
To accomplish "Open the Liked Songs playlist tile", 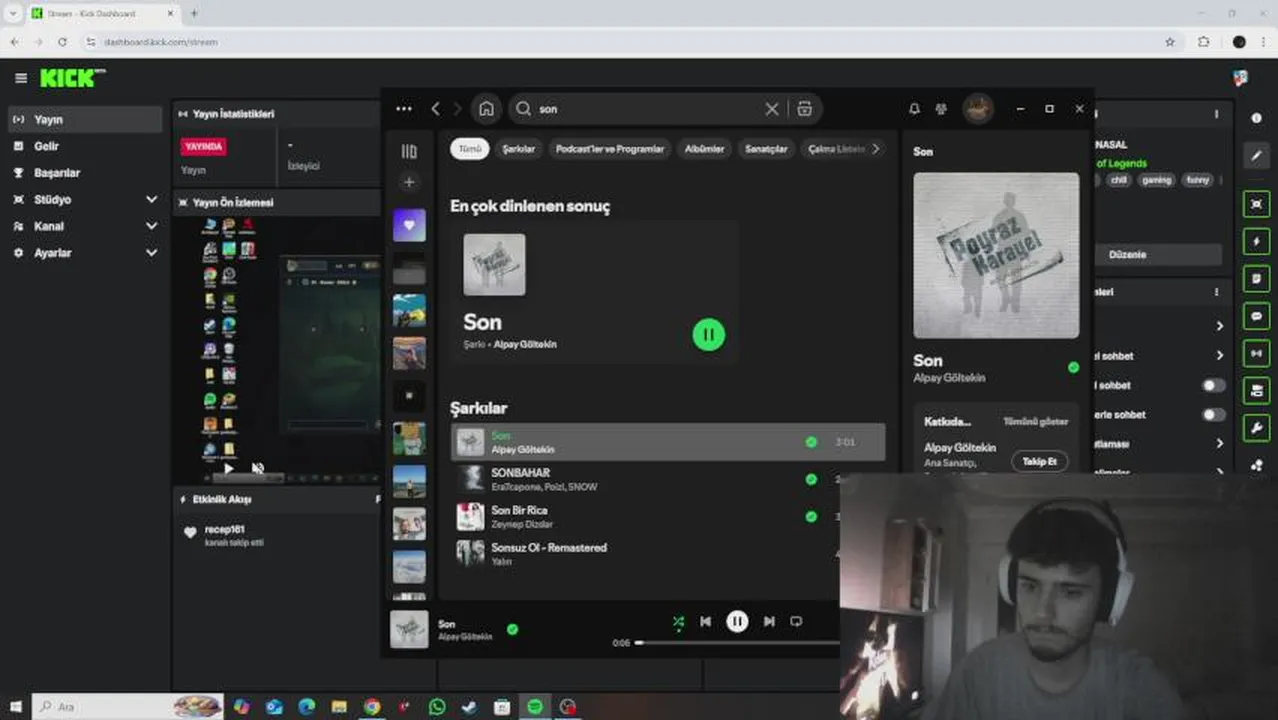I will [x=409, y=226].
